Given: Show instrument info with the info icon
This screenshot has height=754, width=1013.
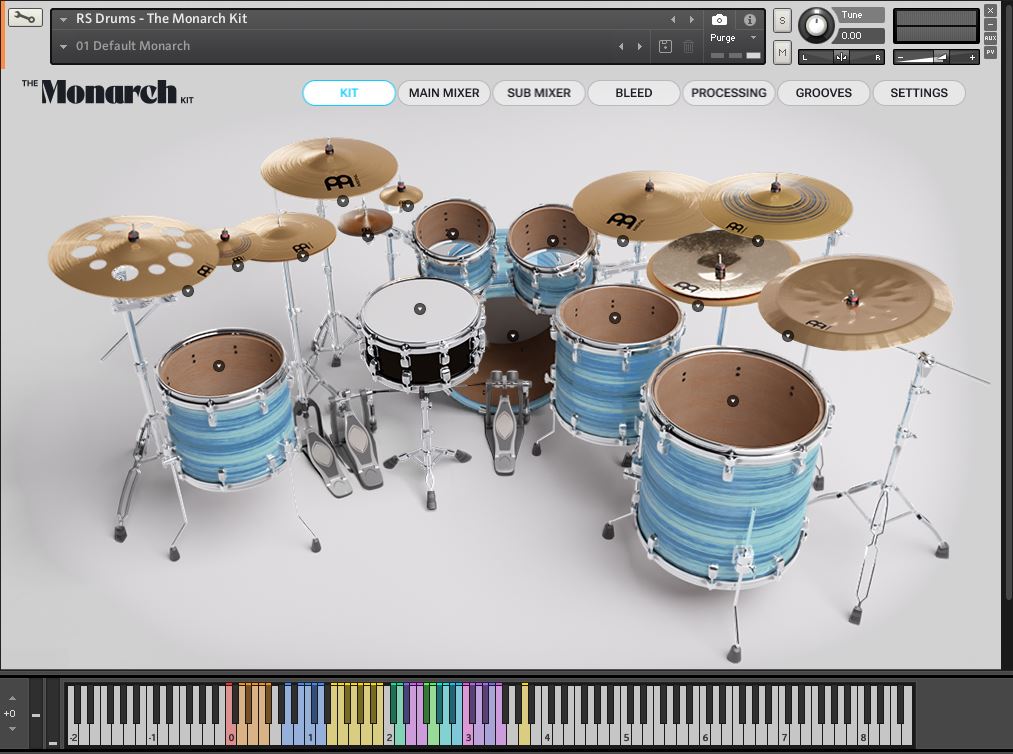Looking at the screenshot, I should point(749,19).
